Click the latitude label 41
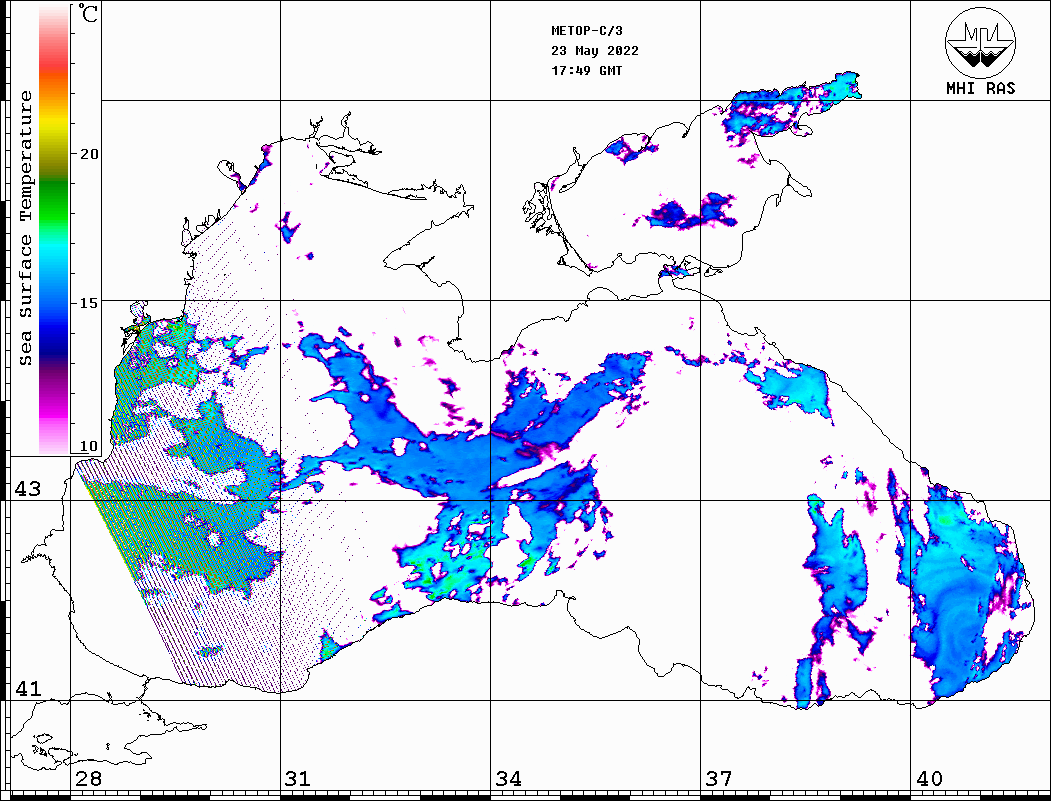This screenshot has height=801, width=1051. point(27,688)
